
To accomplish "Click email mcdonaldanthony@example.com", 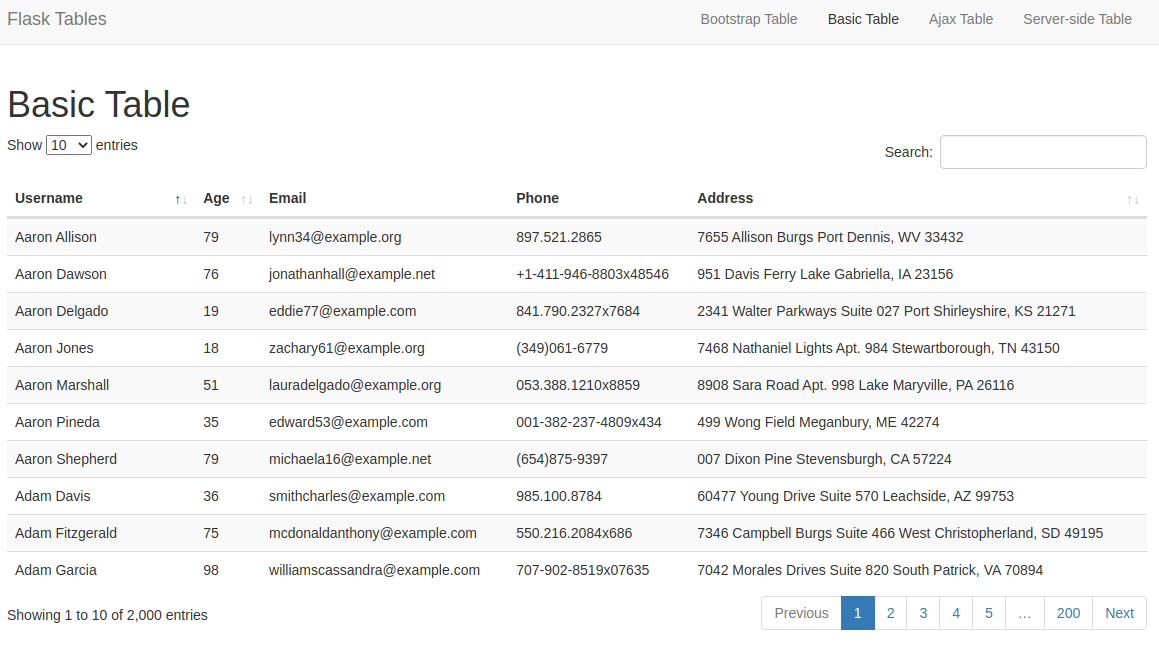I will point(373,533).
